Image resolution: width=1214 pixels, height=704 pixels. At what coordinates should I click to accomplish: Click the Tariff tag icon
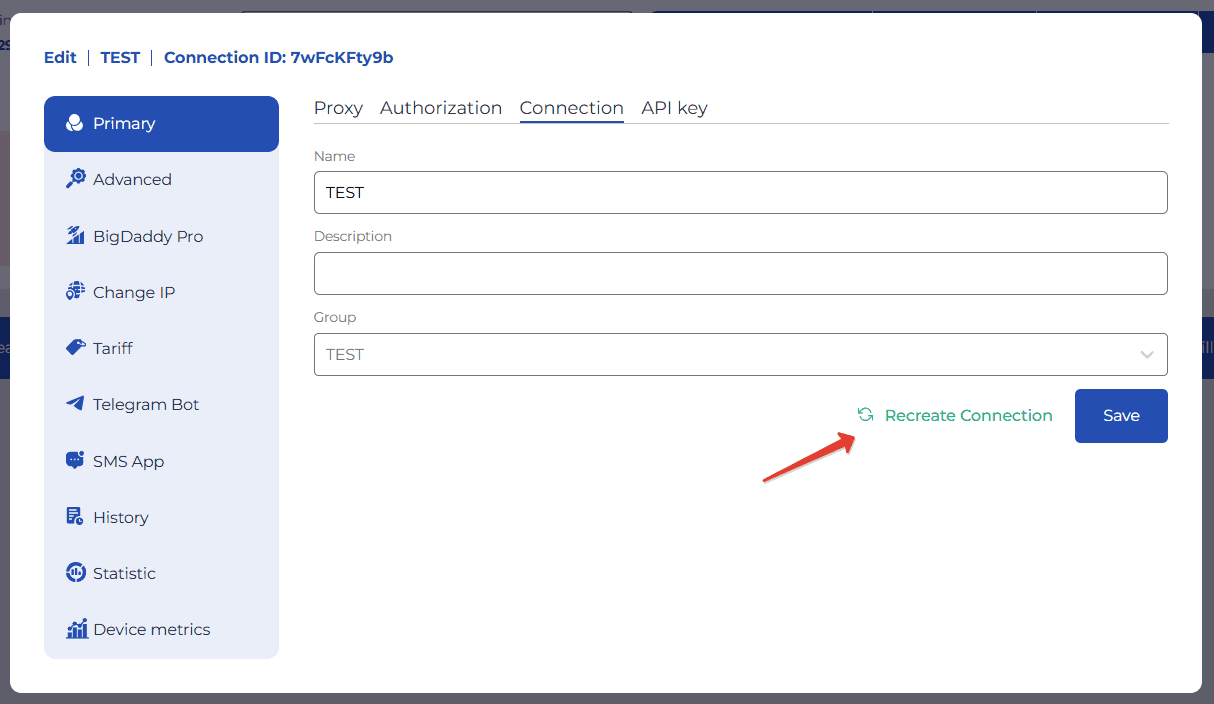tap(76, 348)
